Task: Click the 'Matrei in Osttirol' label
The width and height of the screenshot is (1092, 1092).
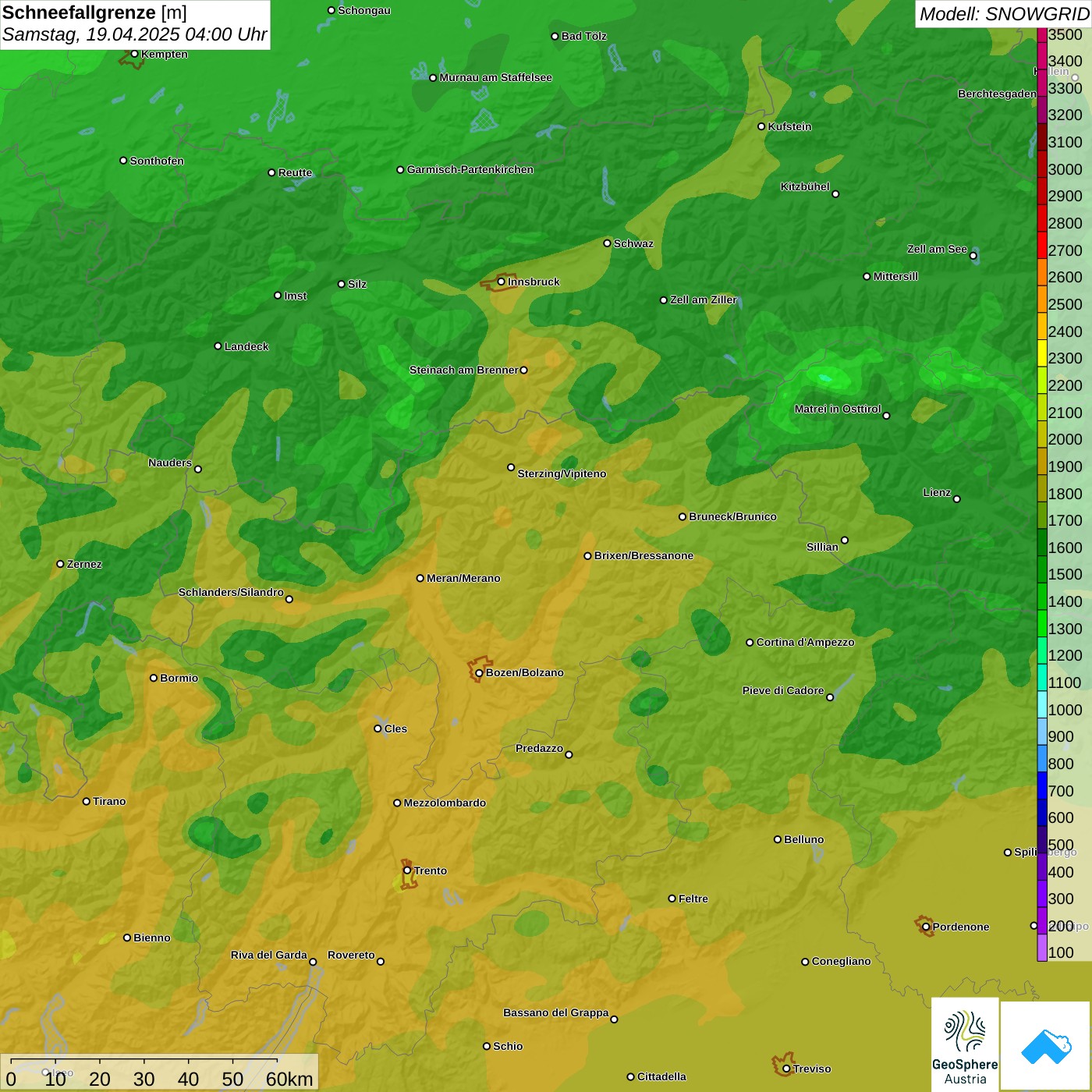Action: [x=838, y=409]
